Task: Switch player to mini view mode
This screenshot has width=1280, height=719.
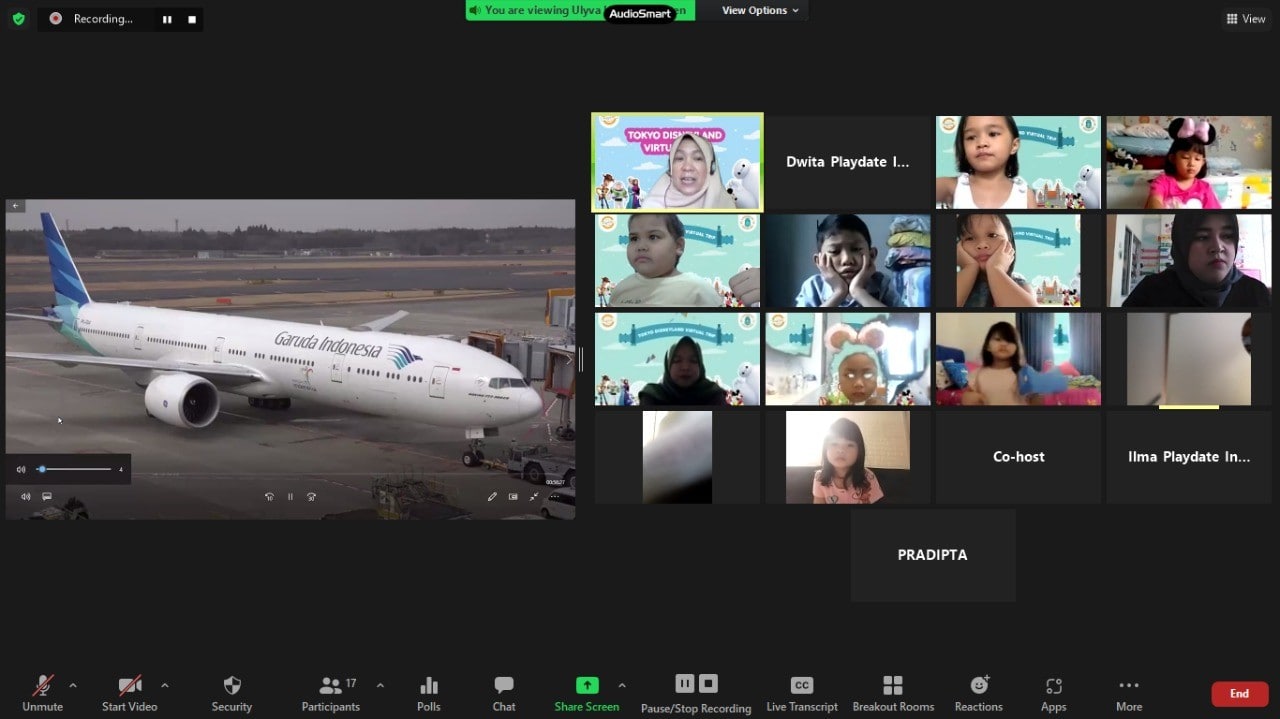Action: point(513,496)
